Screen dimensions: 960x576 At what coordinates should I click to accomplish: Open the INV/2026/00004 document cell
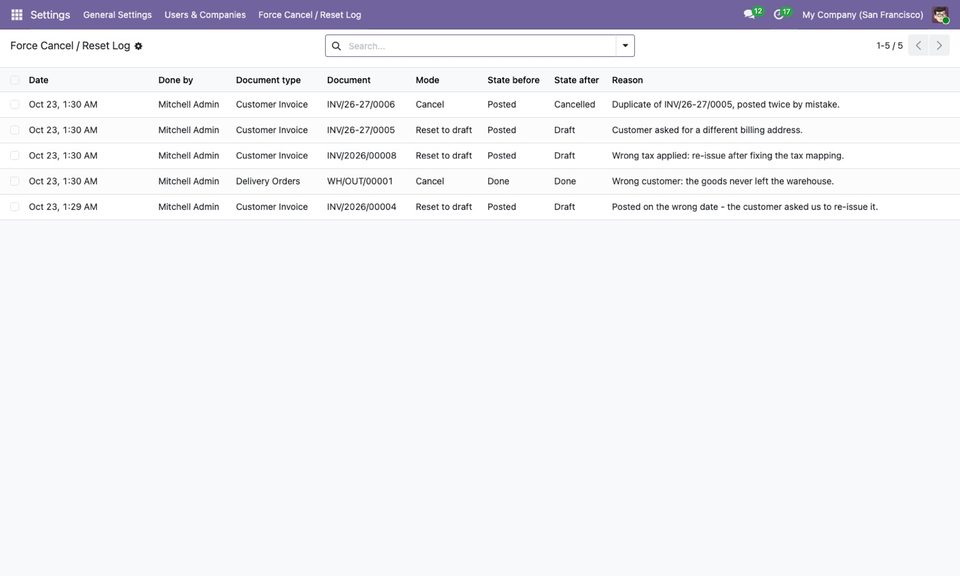362,207
